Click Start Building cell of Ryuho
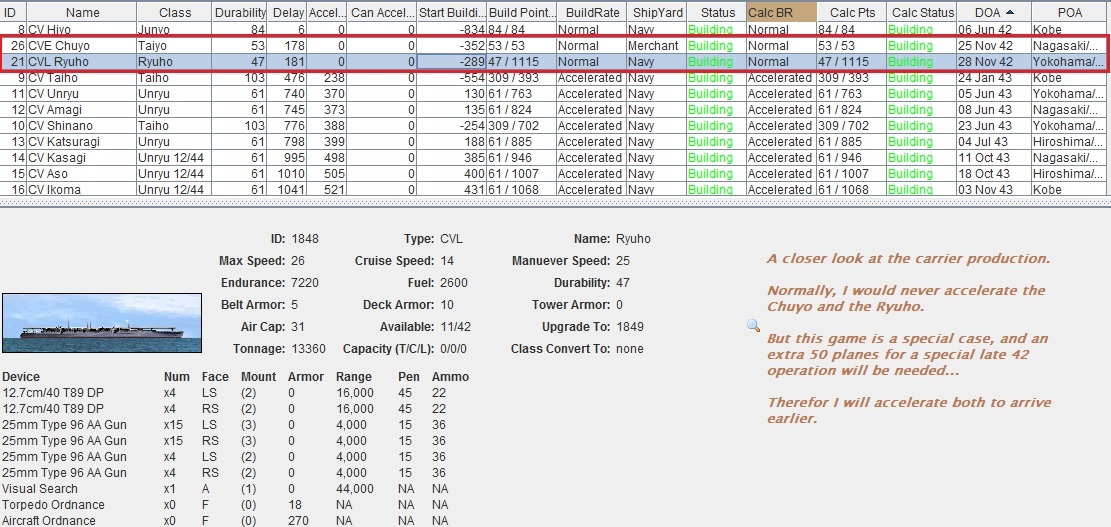 pyautogui.click(x=451, y=62)
